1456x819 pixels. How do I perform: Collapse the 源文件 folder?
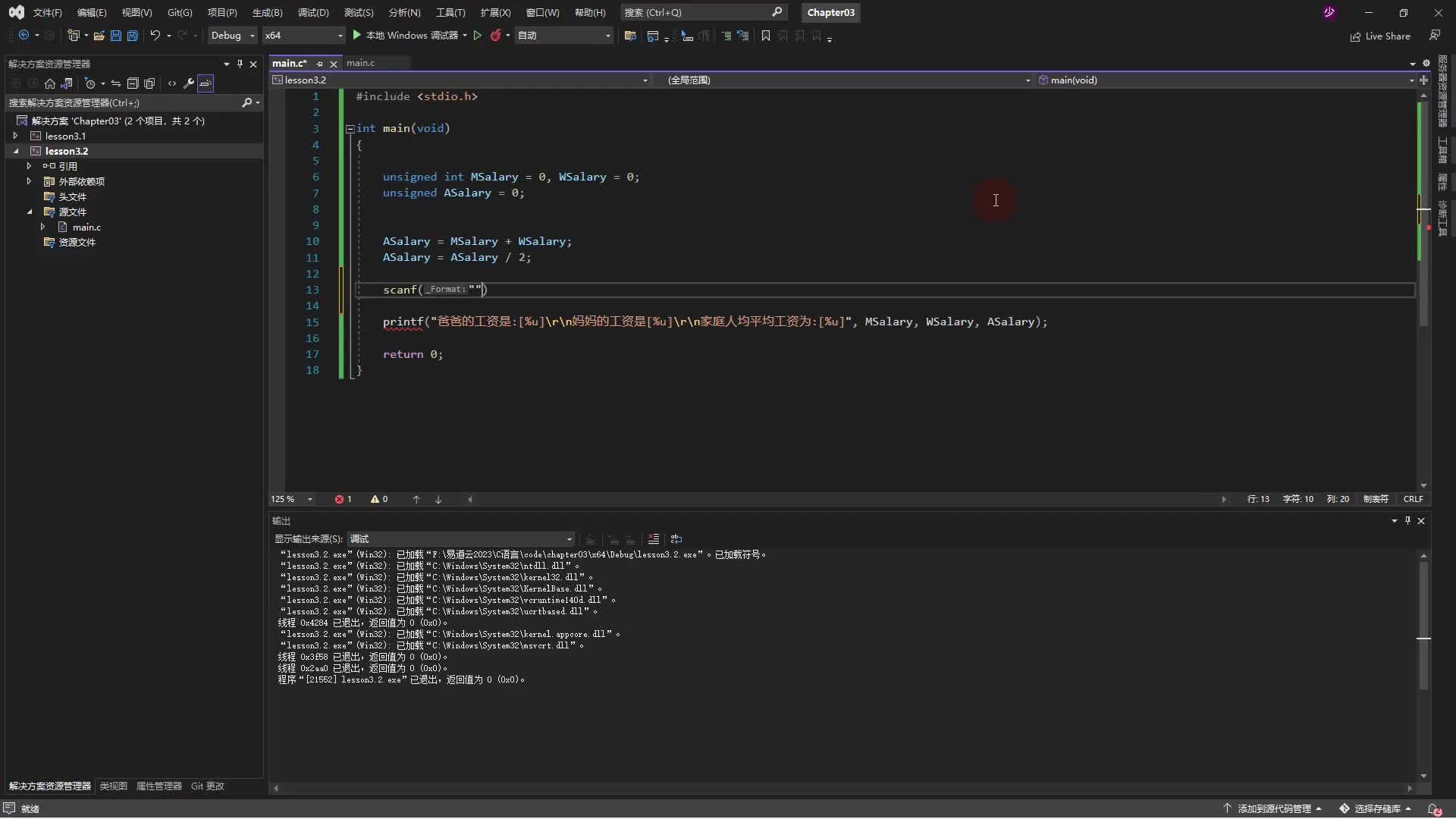click(29, 212)
